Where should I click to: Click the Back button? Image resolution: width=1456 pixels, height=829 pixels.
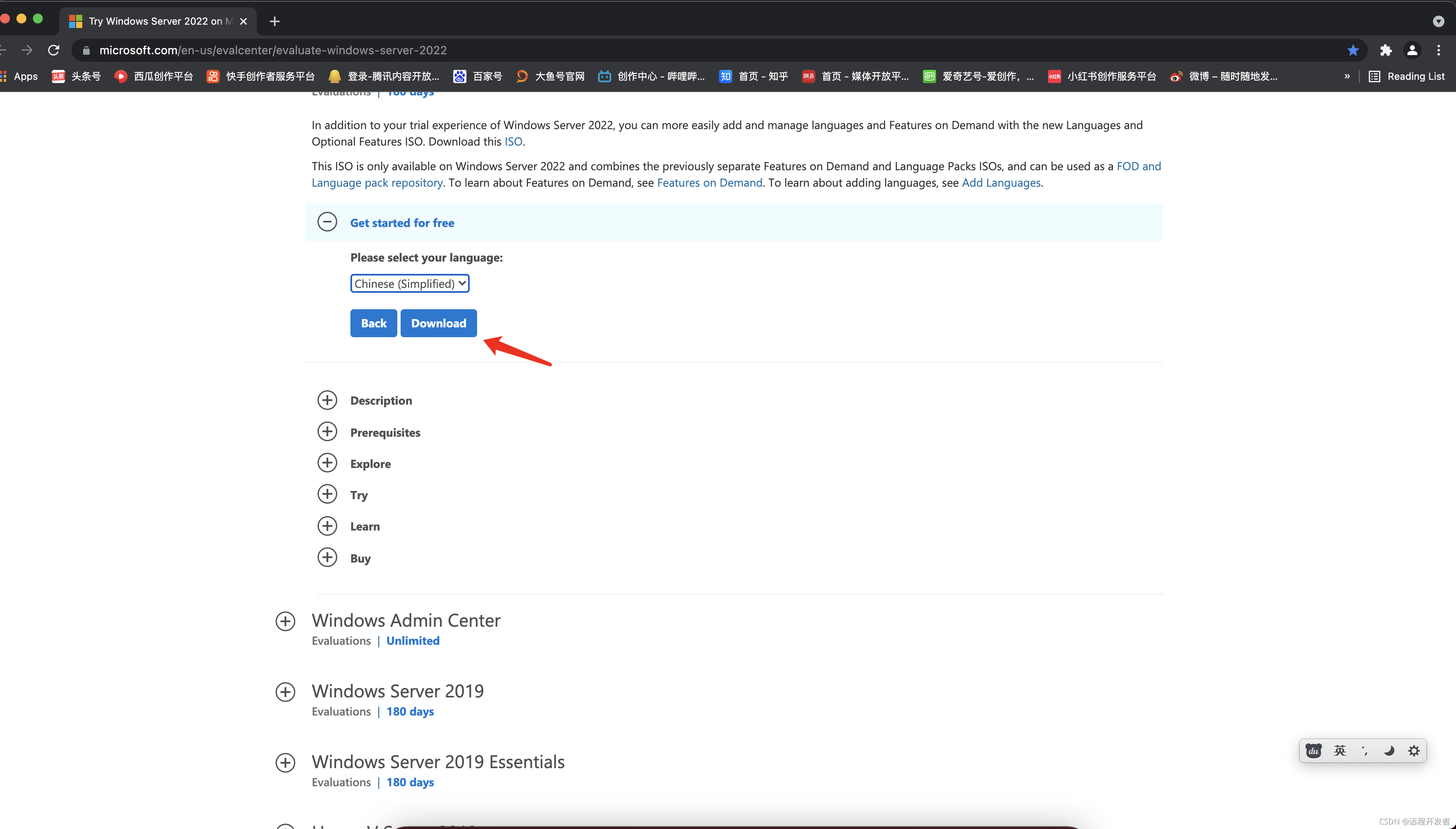pyautogui.click(x=373, y=323)
